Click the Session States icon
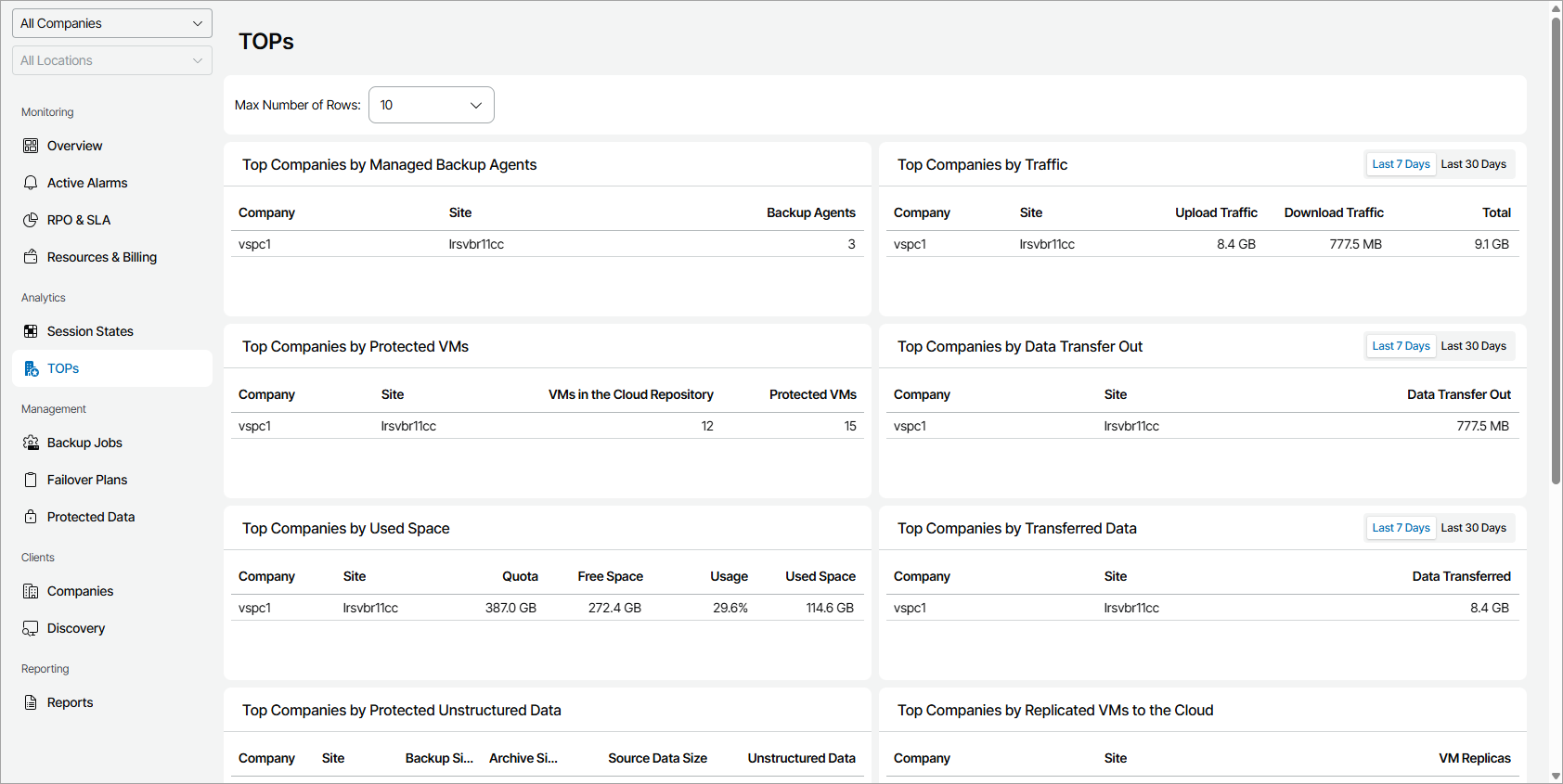Screen dimensions: 1563x784 click(31, 331)
